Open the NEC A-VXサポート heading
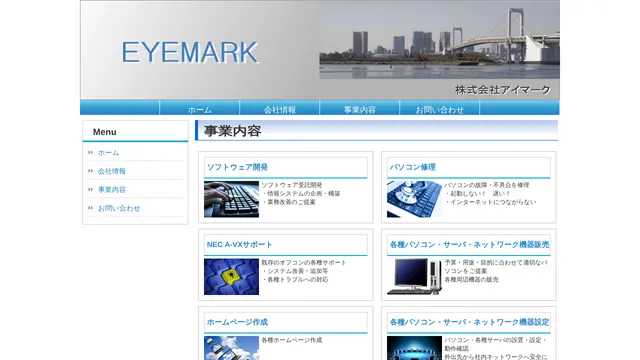The width and height of the screenshot is (640, 360). coord(239,244)
